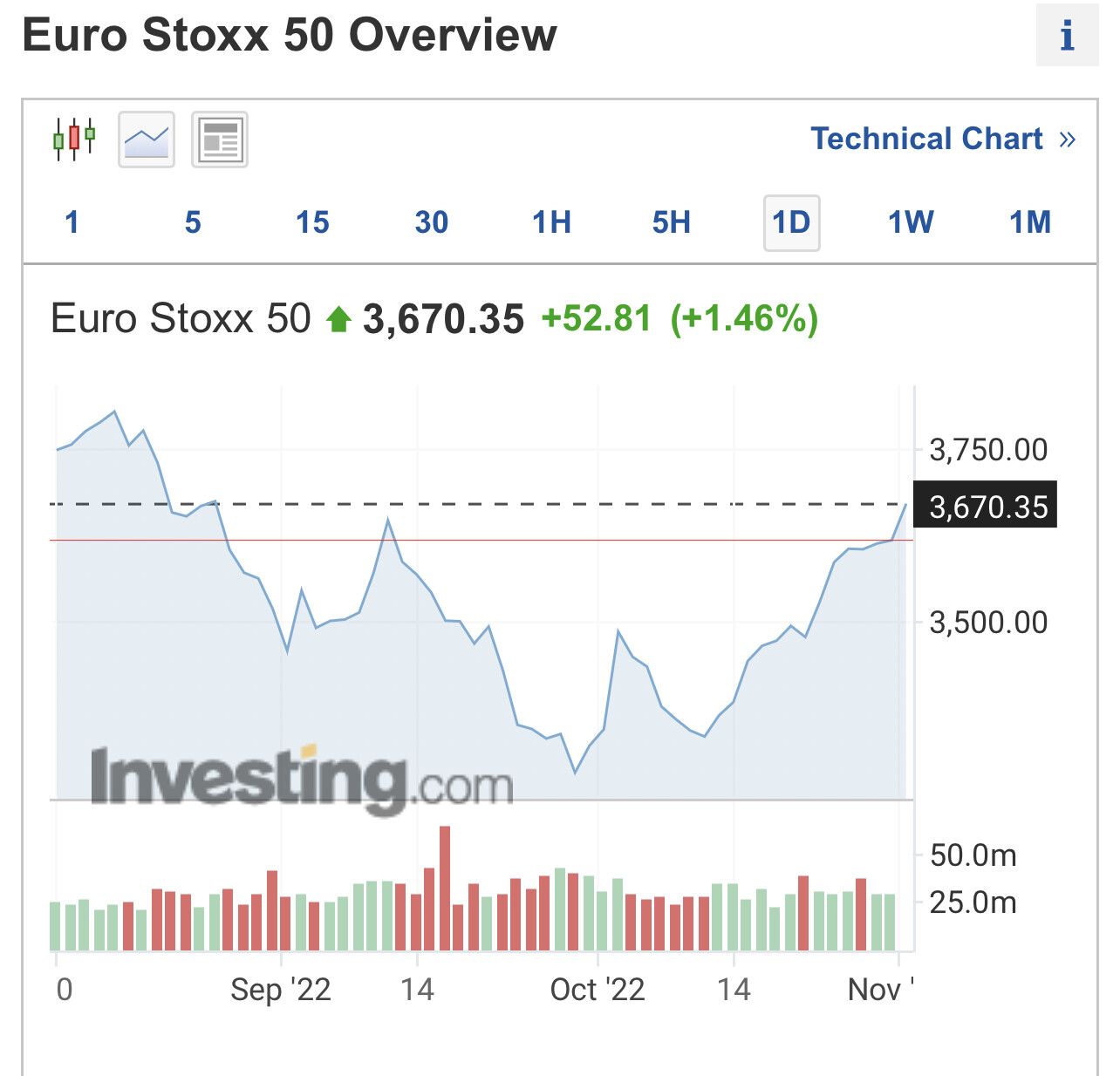Open the news view icon
The width and height of the screenshot is (1120, 1076).
coord(220,140)
